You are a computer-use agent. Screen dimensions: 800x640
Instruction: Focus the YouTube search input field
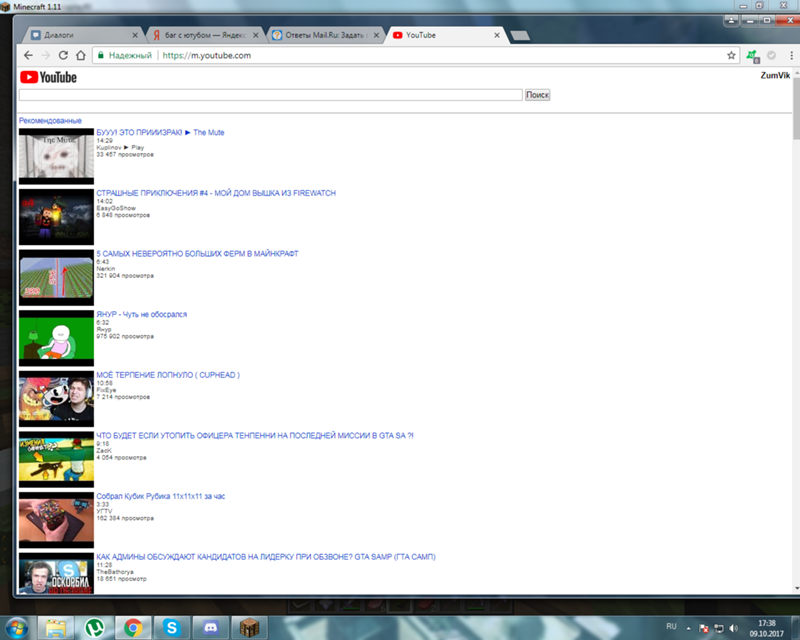click(270, 95)
